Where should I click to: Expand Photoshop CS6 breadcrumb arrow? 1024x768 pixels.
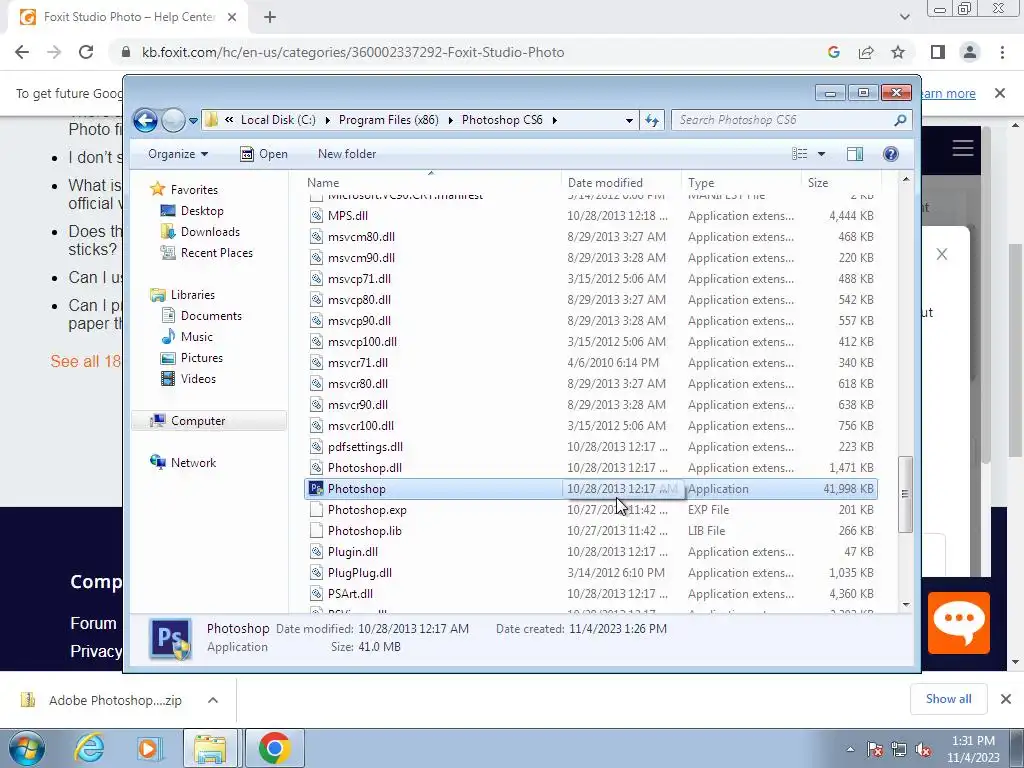(x=554, y=120)
